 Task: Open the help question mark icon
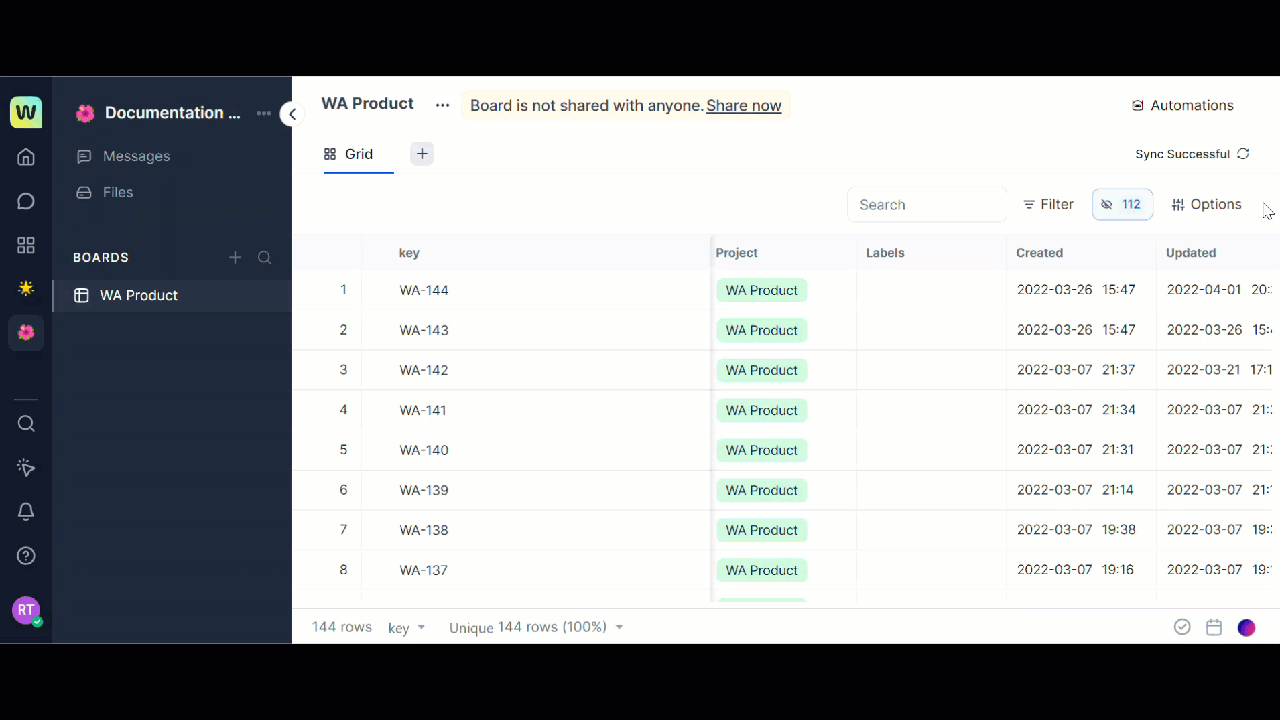pyautogui.click(x=26, y=556)
